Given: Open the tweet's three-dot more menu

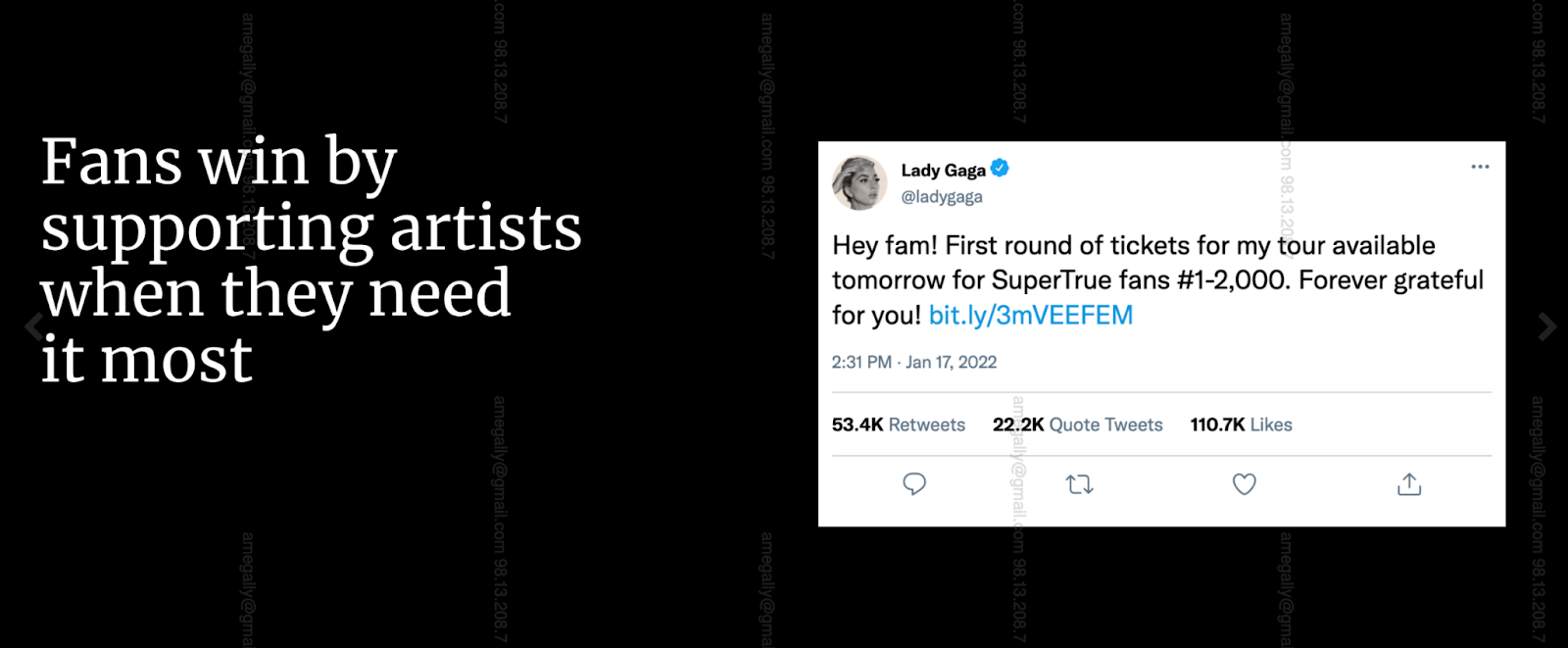Looking at the screenshot, I should [1480, 167].
